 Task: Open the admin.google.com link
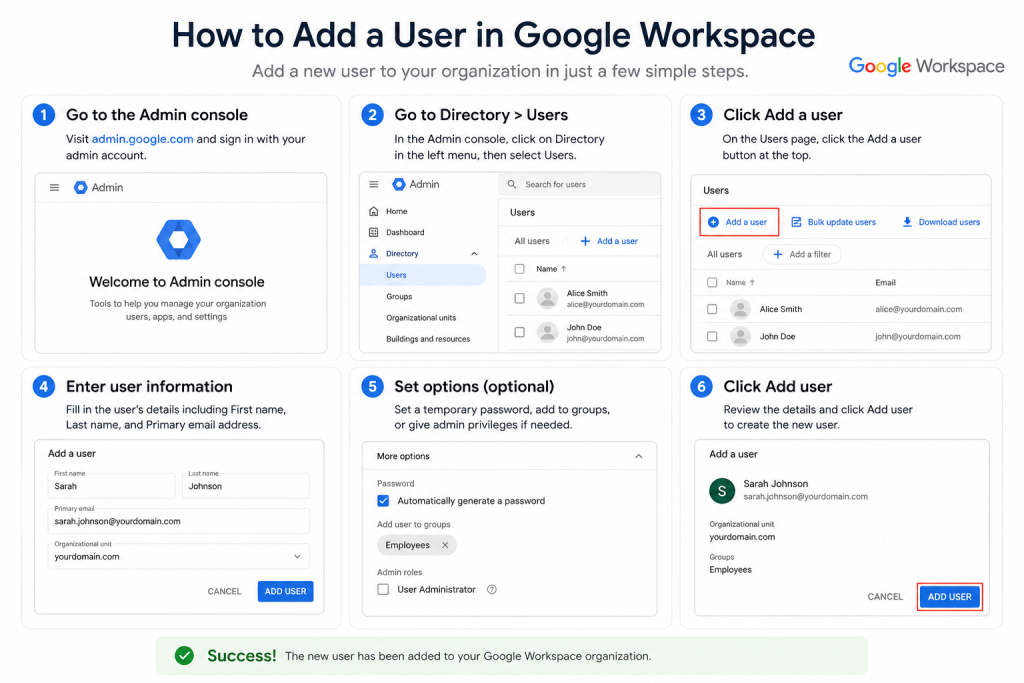coord(142,139)
